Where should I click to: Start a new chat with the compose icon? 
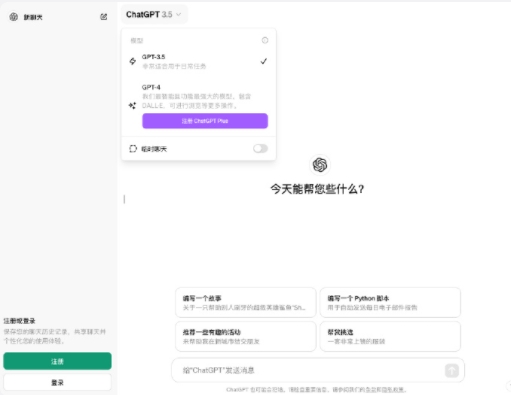point(104,17)
